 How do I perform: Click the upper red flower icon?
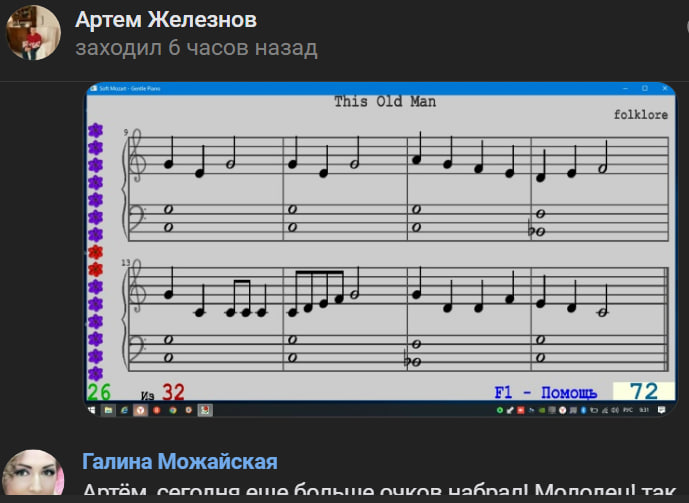tap(95, 252)
